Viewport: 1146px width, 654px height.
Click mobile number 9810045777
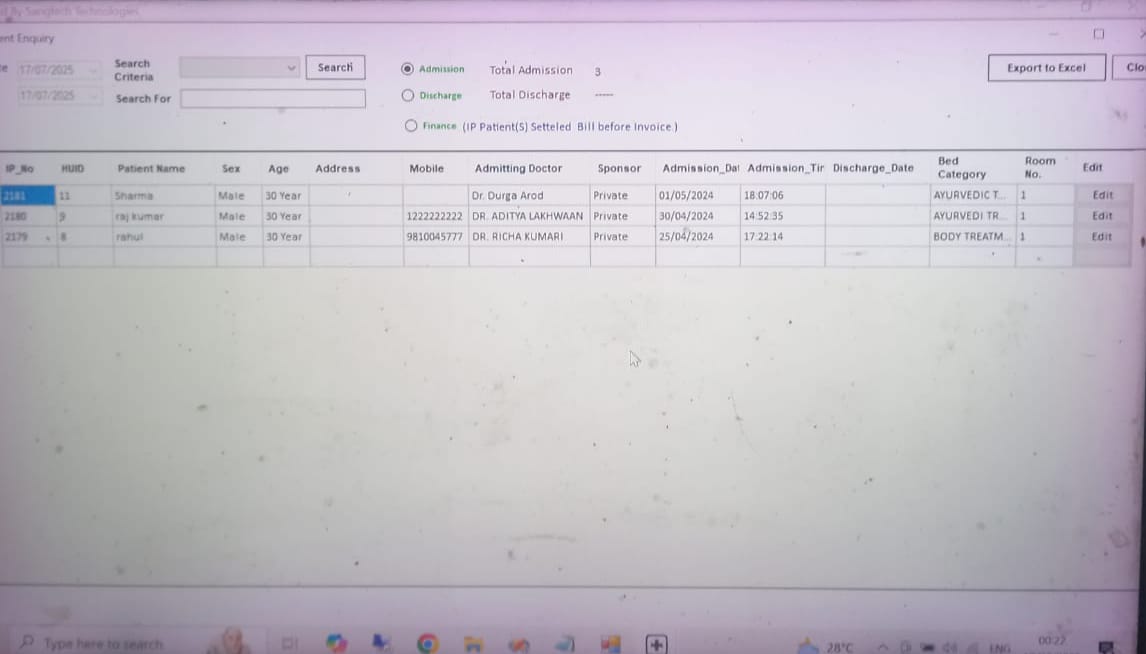(x=434, y=237)
